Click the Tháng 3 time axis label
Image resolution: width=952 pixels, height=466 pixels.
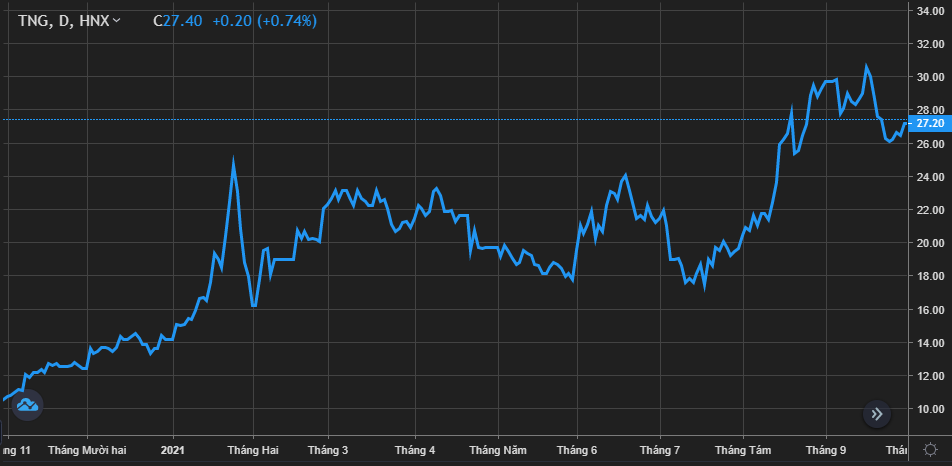point(328,450)
